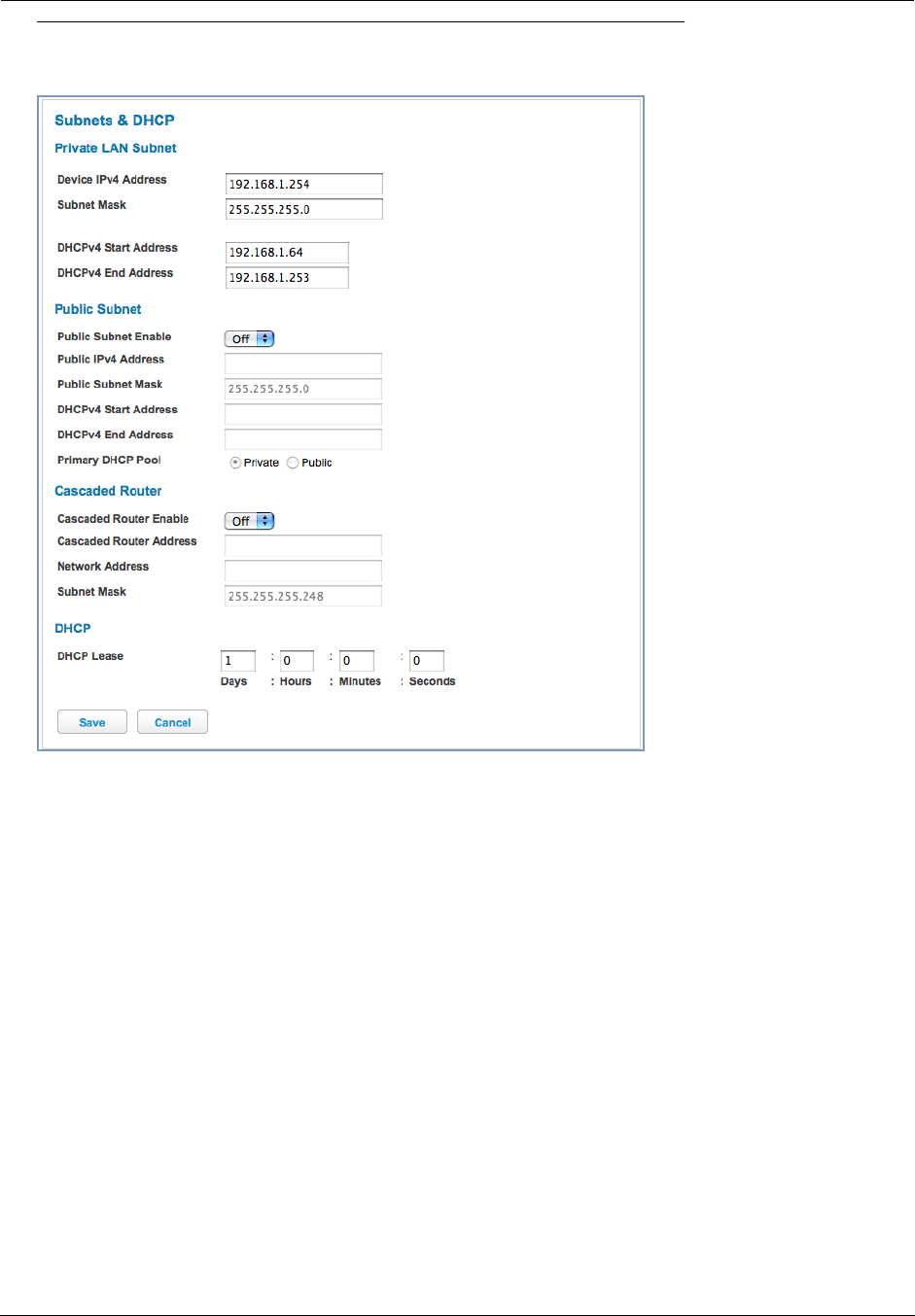Viewport: 915px width, 1316px height.
Task: Click the Public Subnet section heading
Action: 98,309
